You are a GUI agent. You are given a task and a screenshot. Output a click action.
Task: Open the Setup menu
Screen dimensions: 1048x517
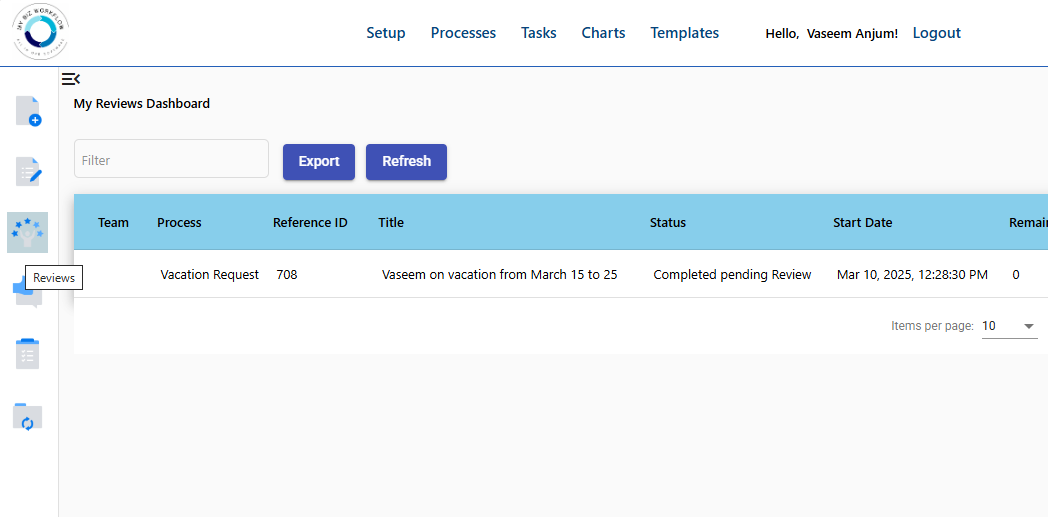tap(386, 33)
